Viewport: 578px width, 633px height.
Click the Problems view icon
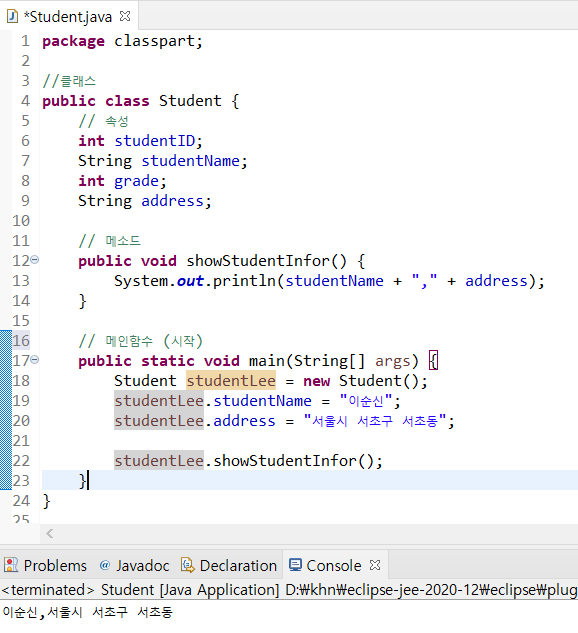pos(11,565)
